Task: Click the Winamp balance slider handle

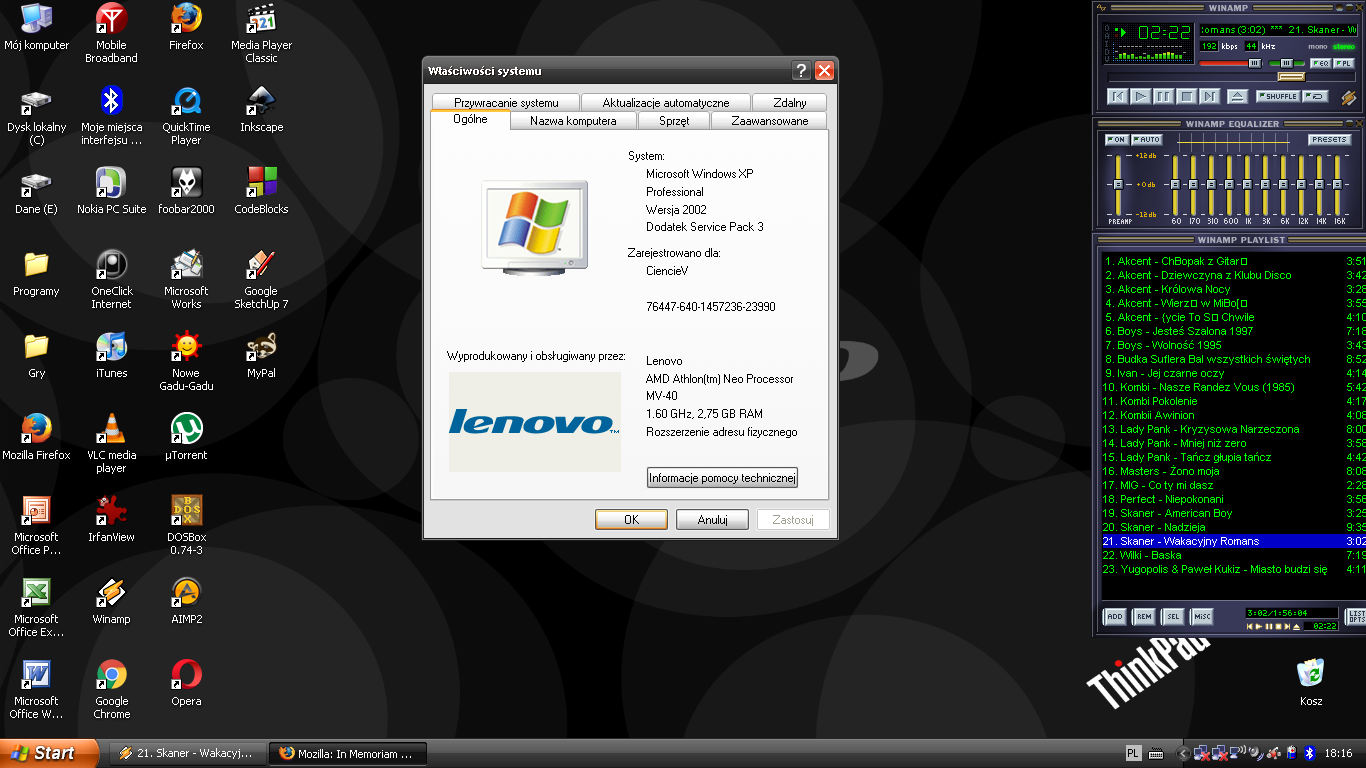Action: pos(1287,63)
